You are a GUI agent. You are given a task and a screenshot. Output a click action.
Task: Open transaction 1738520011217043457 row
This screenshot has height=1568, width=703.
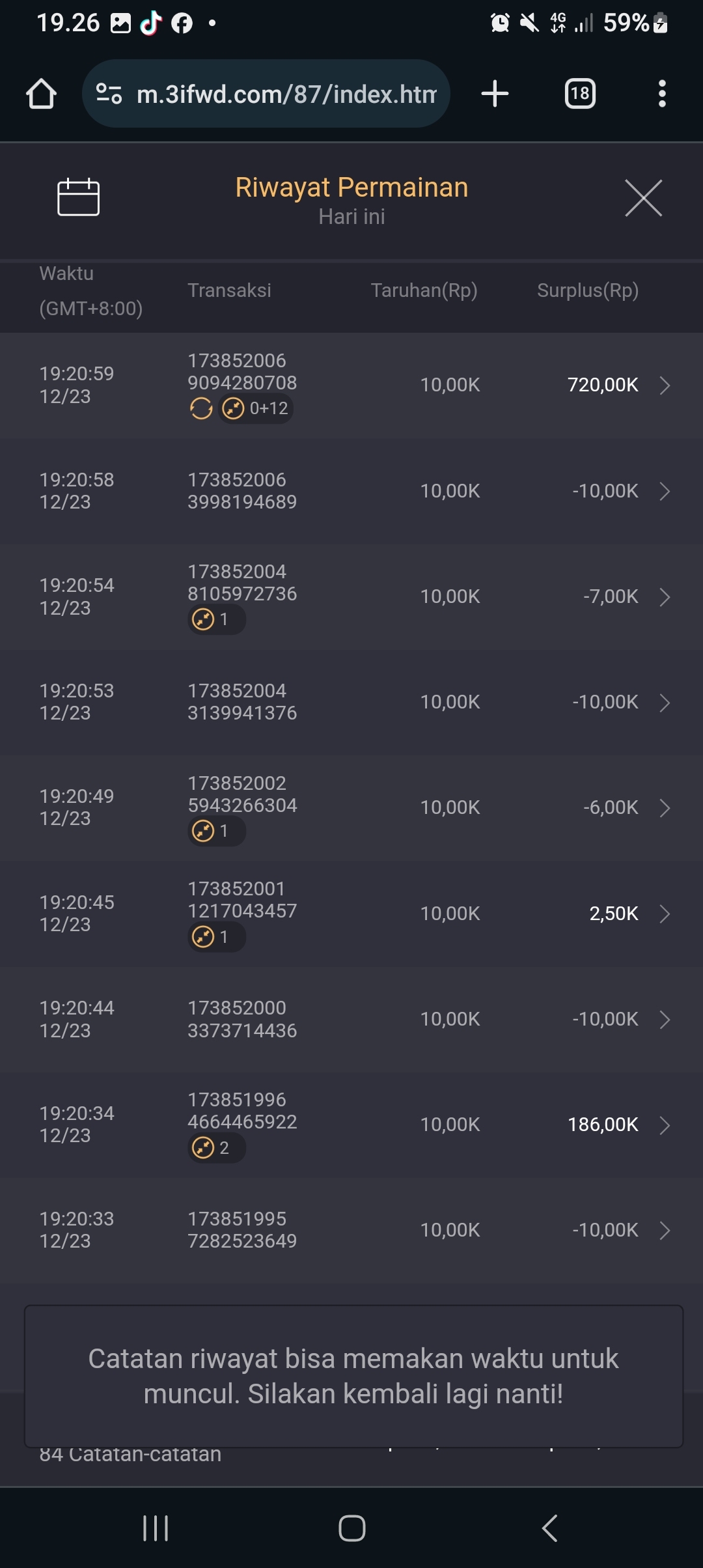click(x=351, y=914)
